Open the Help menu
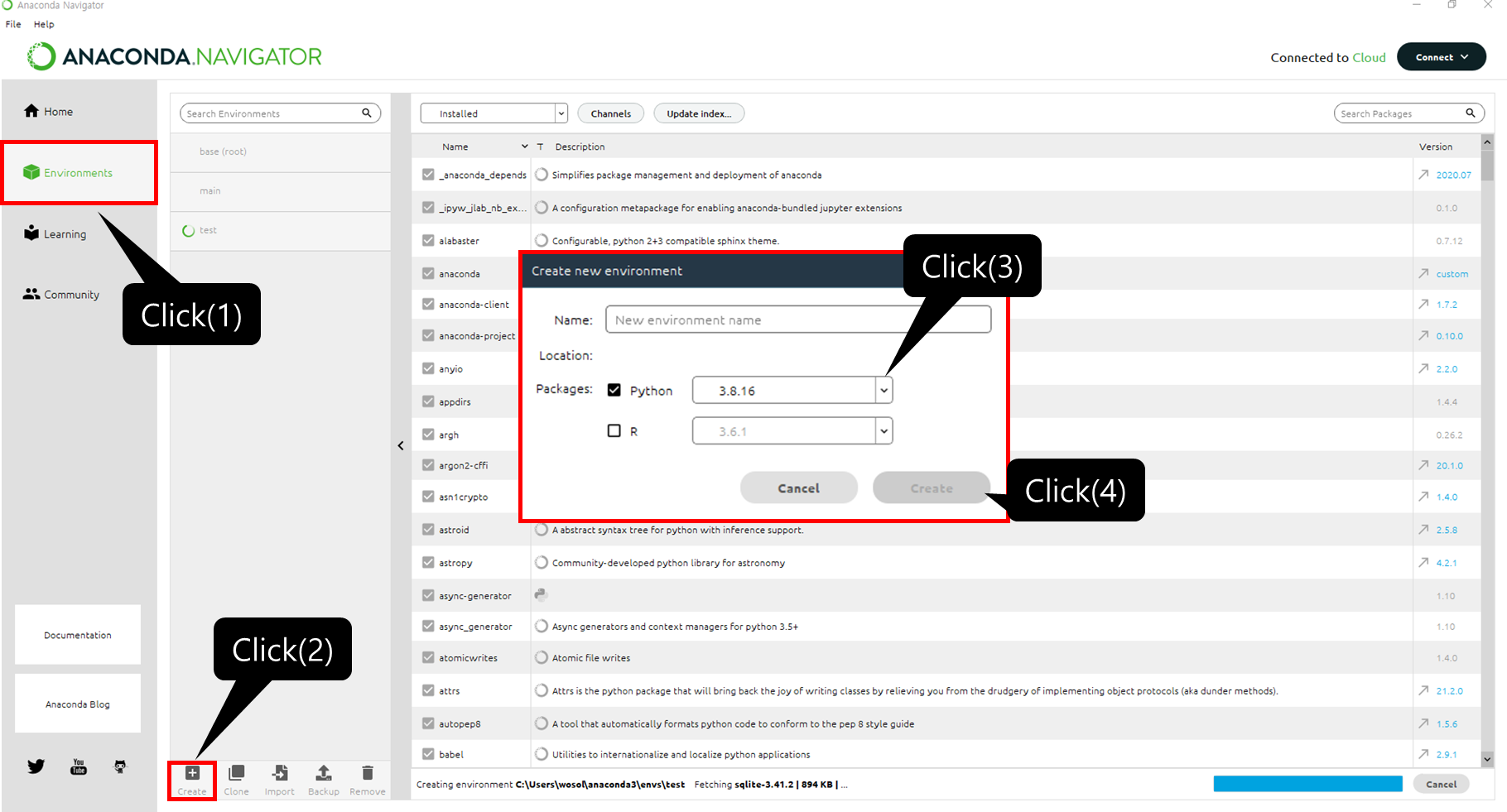This screenshot has width=1507, height=812. [44, 24]
